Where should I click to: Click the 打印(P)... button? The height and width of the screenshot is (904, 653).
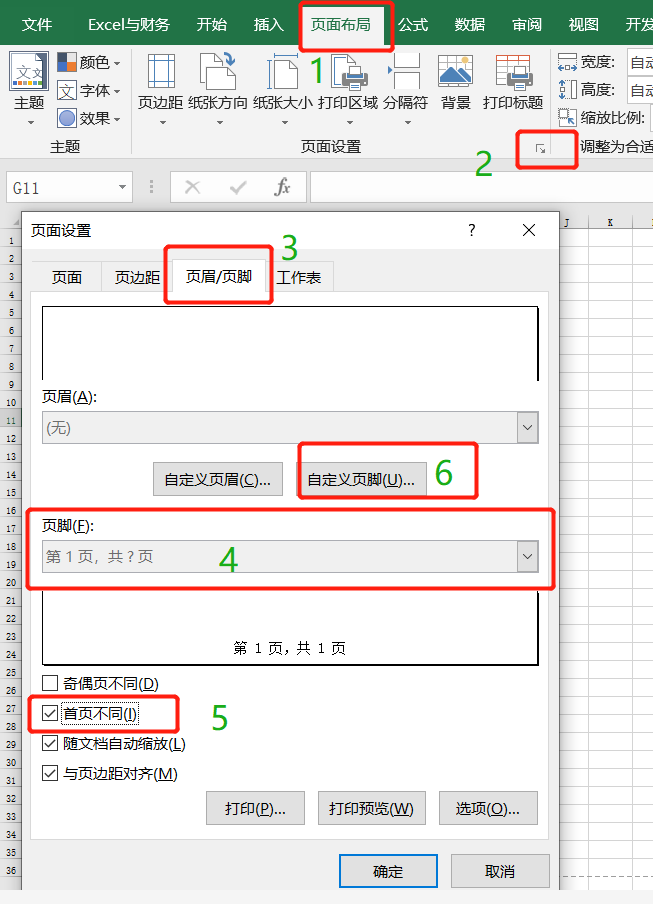255,808
